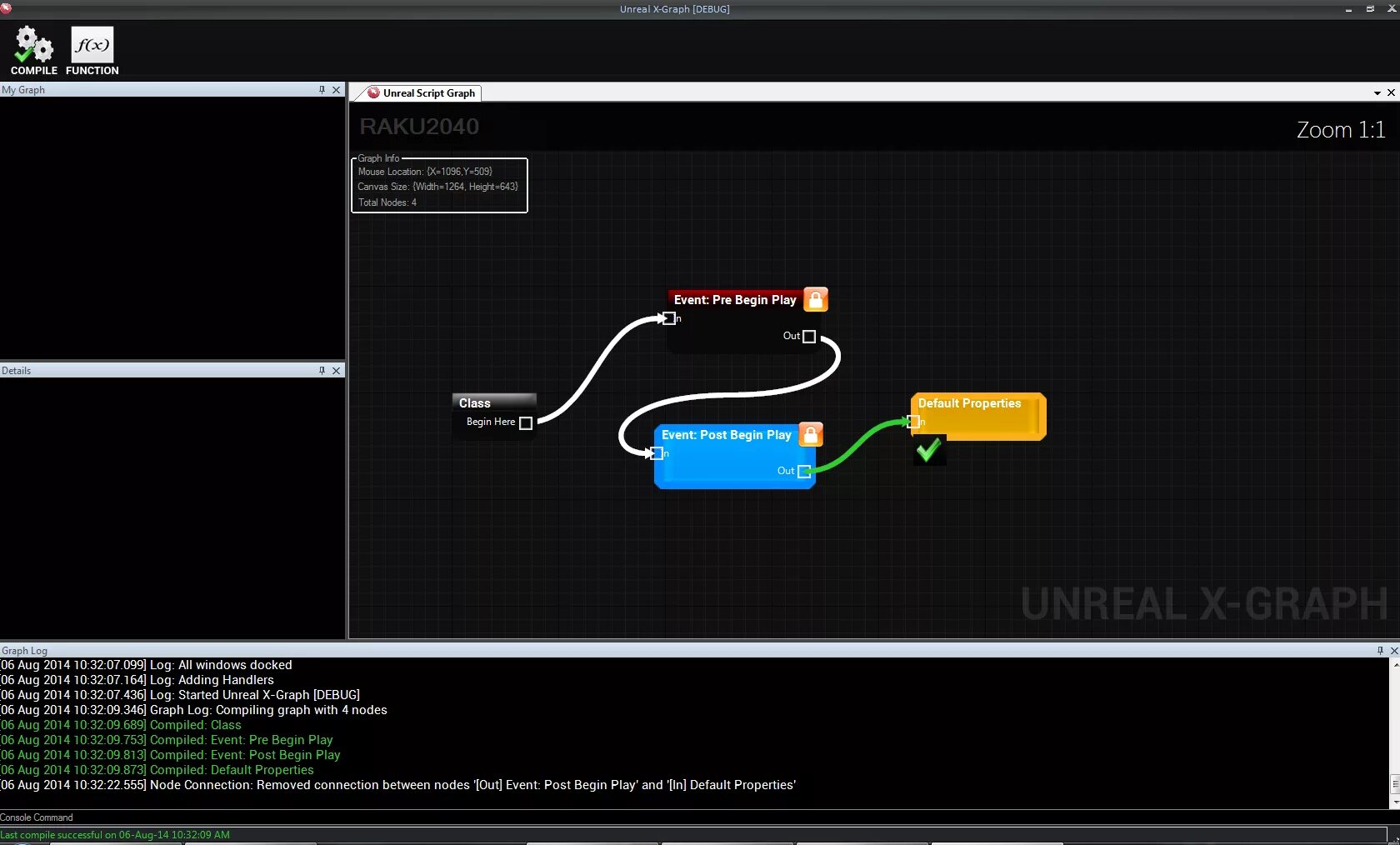The image size is (1400, 845).
Task: Click the 'Compiled: Event: Pre Begin Play' log entry
Action: point(167,740)
